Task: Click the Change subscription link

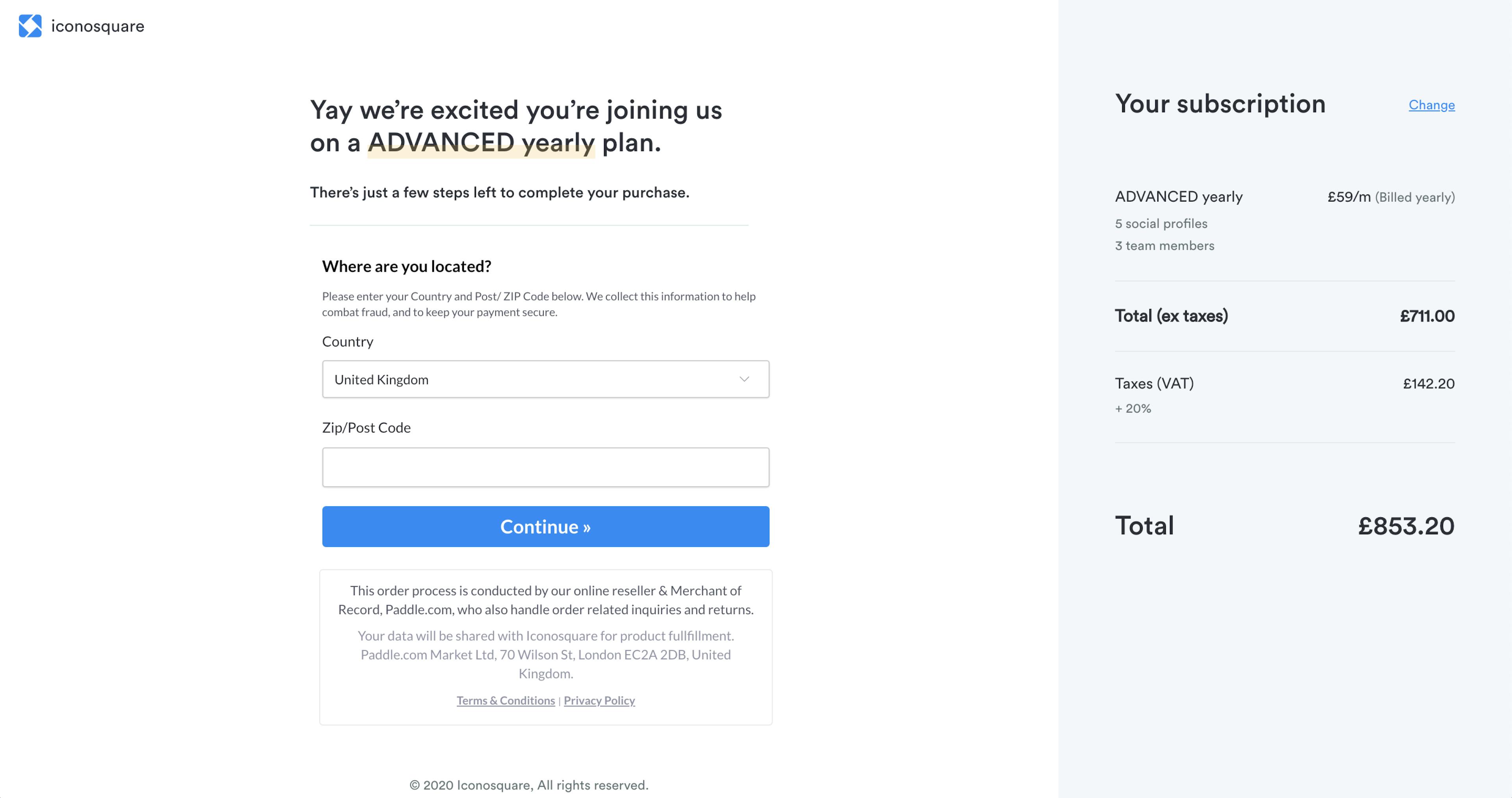Action: [x=1431, y=105]
